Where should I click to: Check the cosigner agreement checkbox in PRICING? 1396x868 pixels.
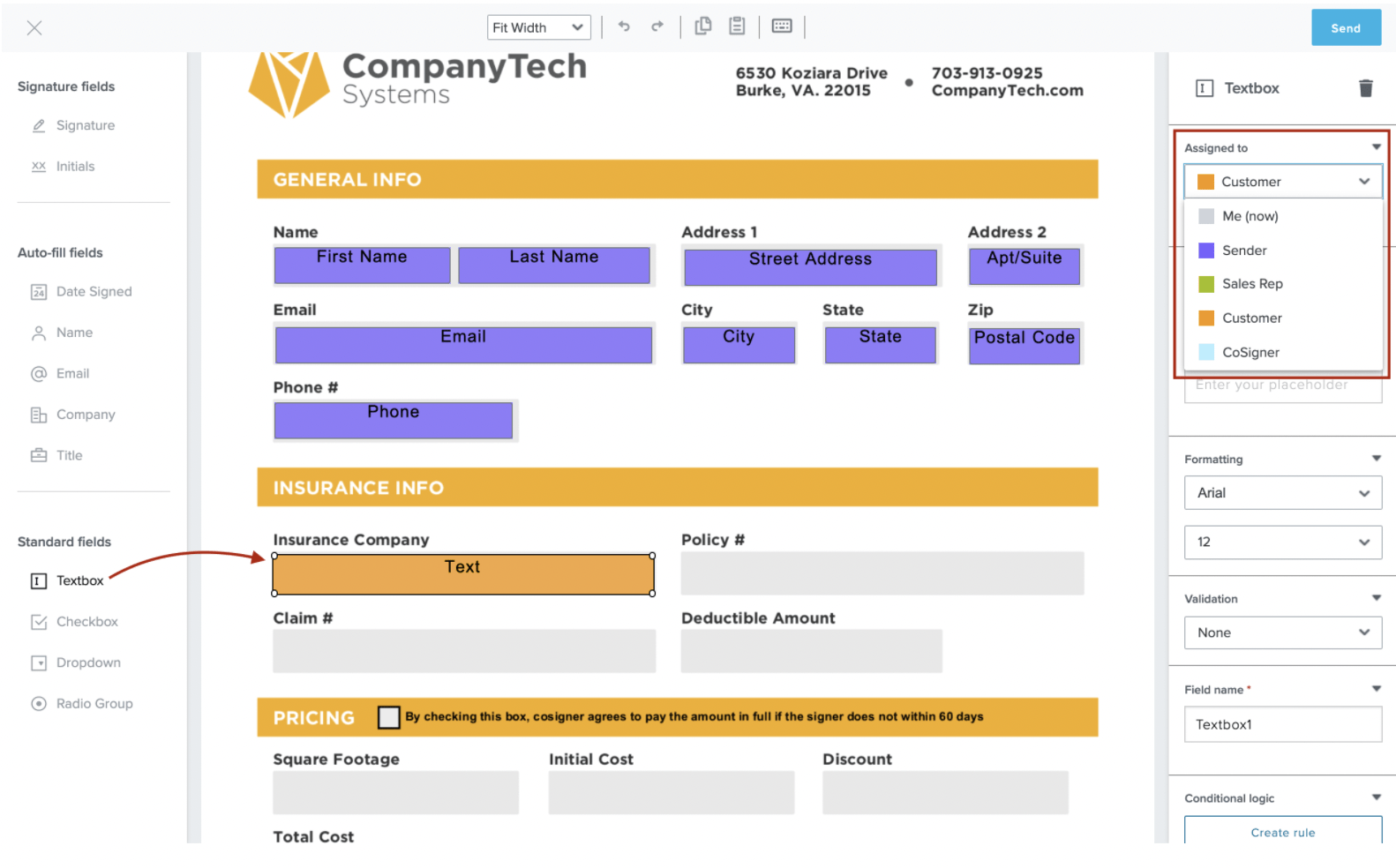[389, 717]
